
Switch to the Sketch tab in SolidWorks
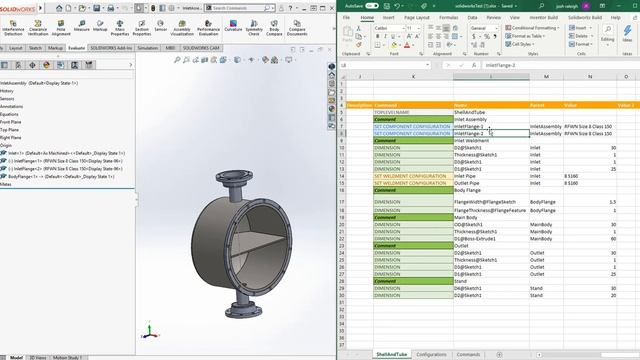tap(35, 48)
